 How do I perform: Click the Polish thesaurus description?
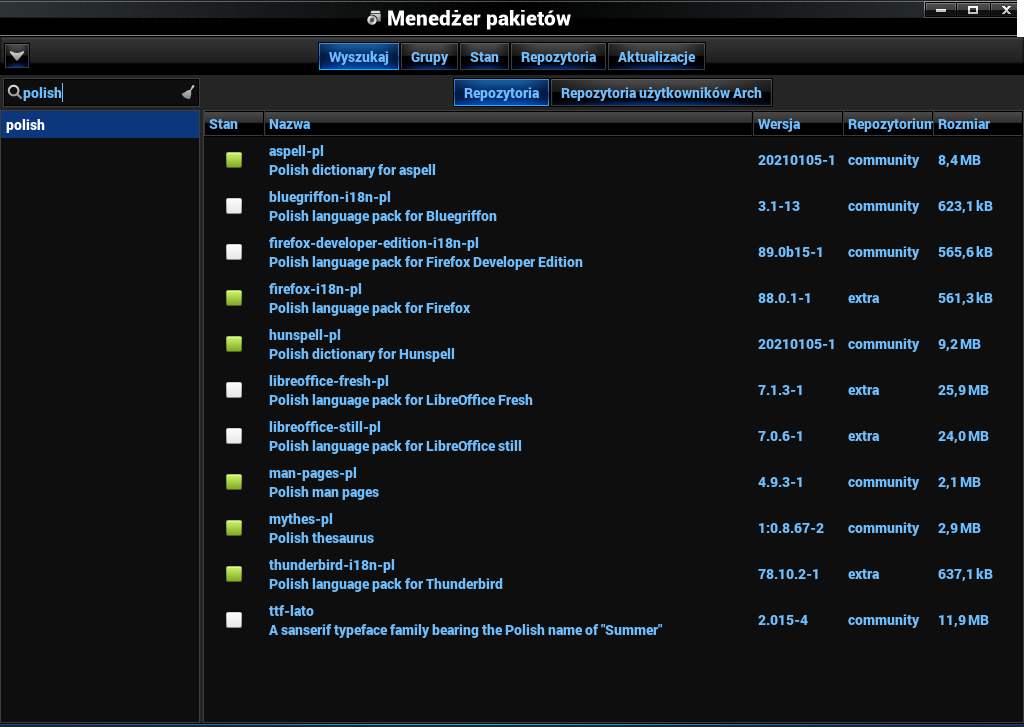pos(321,538)
